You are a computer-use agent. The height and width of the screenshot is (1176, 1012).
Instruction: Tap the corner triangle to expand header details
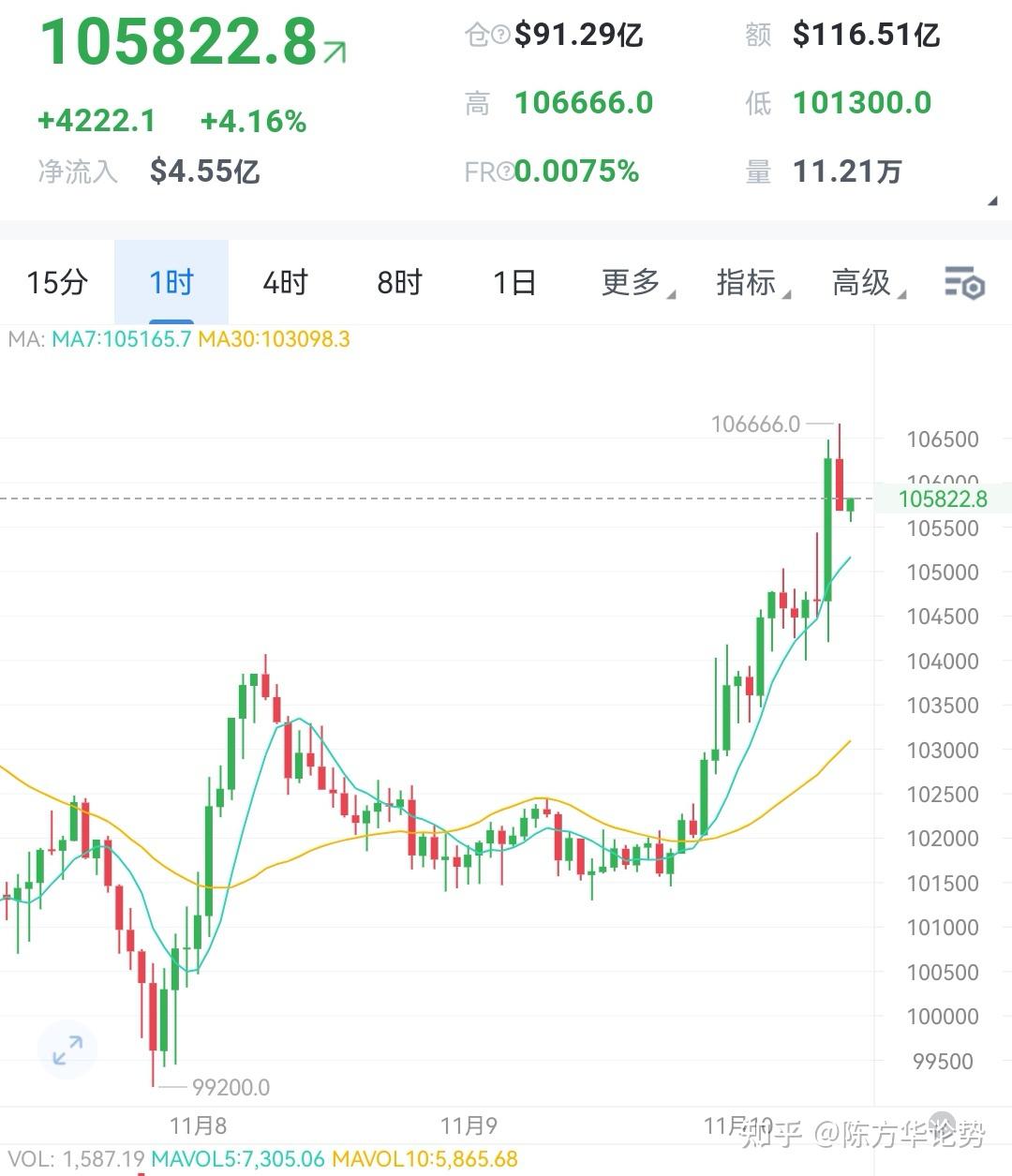(995, 200)
